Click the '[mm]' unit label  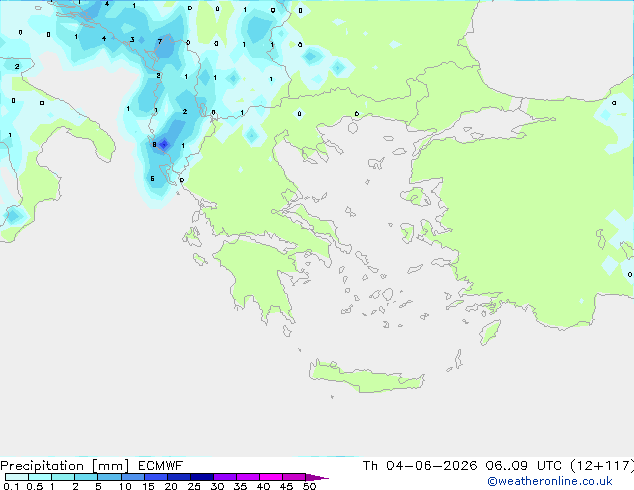coord(110,466)
